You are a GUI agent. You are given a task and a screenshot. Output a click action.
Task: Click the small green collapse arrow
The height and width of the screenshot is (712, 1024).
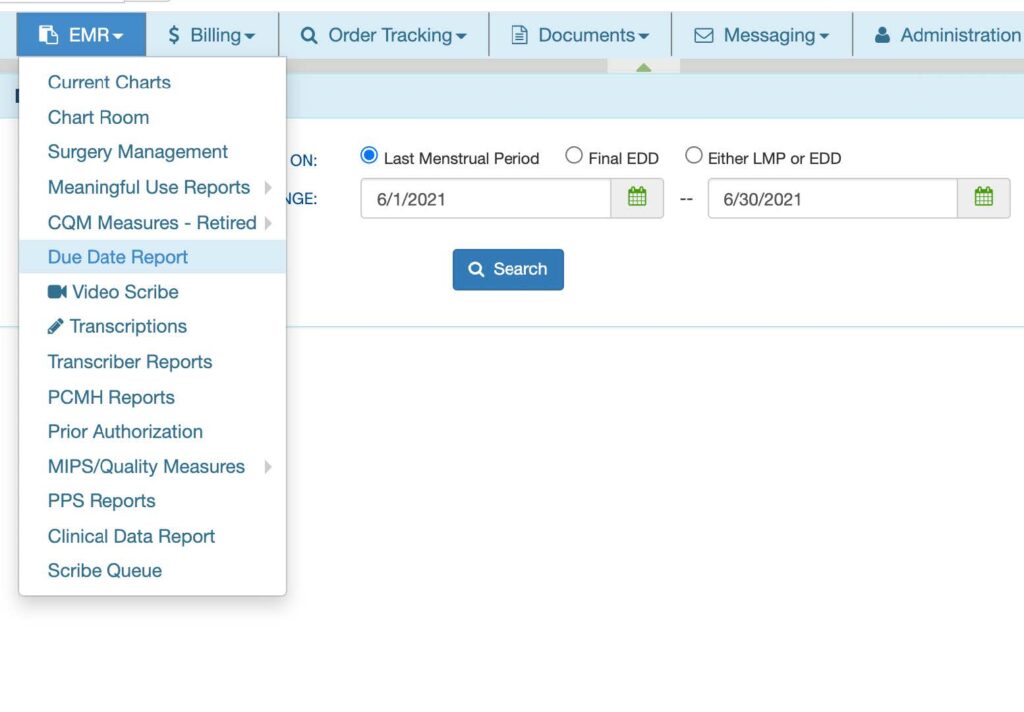tap(643, 68)
